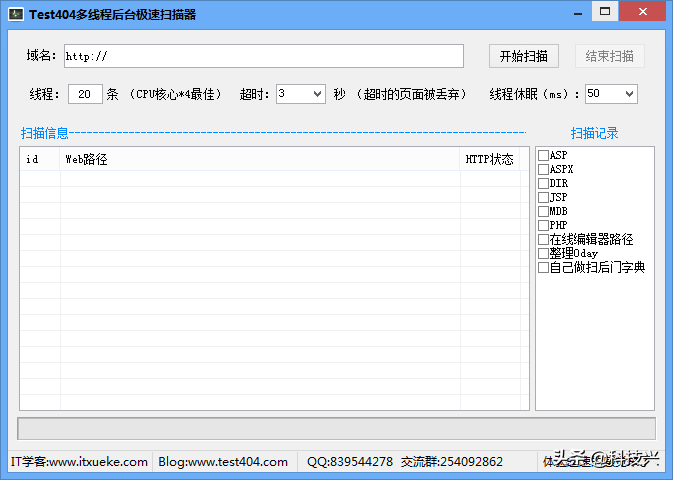
Task: Enable the ASP checkbox
Action: pyautogui.click(x=543, y=155)
